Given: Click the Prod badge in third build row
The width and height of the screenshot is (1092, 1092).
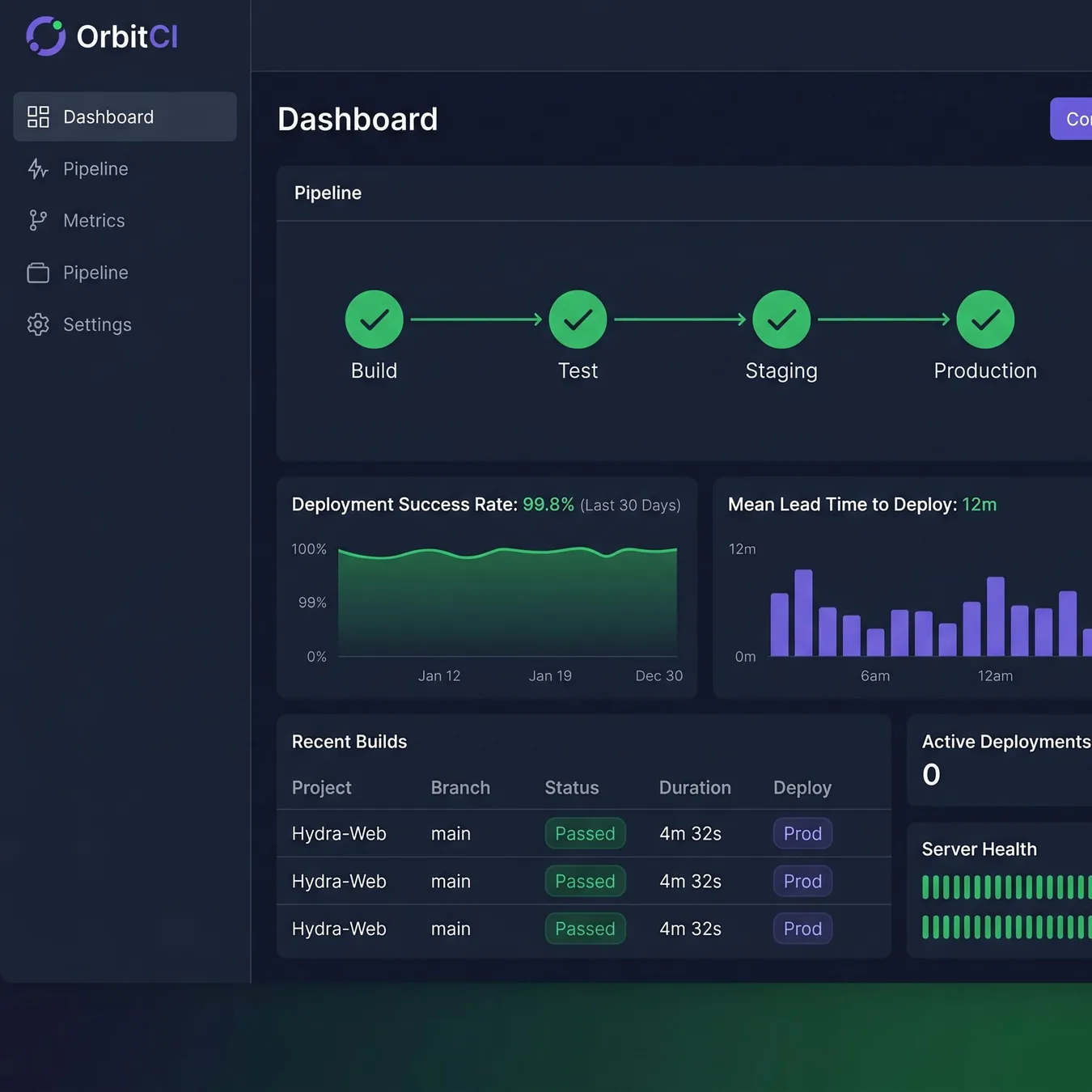Looking at the screenshot, I should (x=803, y=929).
